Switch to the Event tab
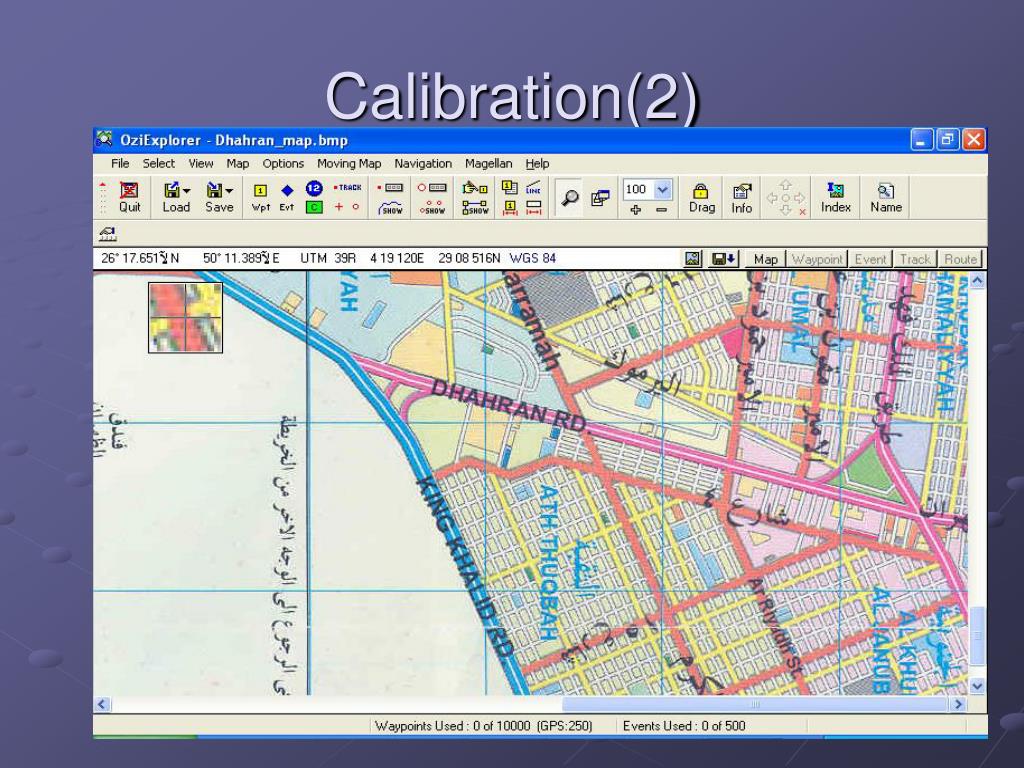Image resolution: width=1024 pixels, height=768 pixels. pyautogui.click(x=871, y=259)
